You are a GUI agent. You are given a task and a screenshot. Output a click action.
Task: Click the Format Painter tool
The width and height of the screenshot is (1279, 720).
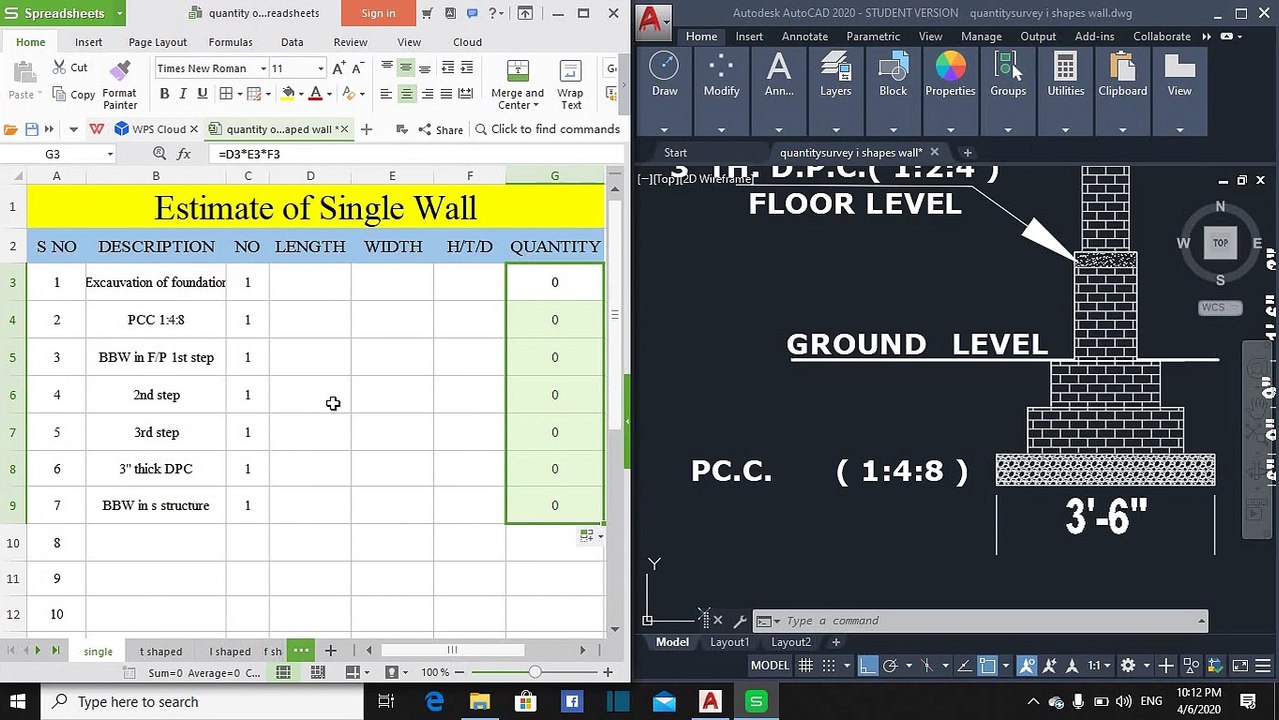[x=119, y=84]
